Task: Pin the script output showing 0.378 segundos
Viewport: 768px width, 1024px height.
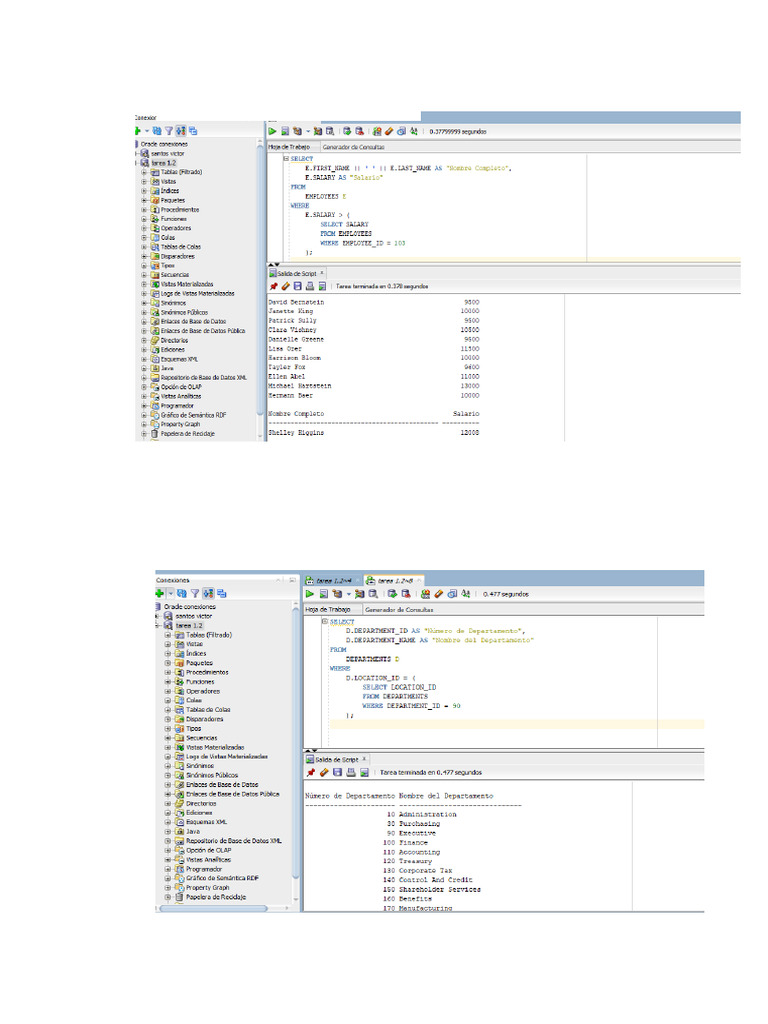Action: click(273, 285)
